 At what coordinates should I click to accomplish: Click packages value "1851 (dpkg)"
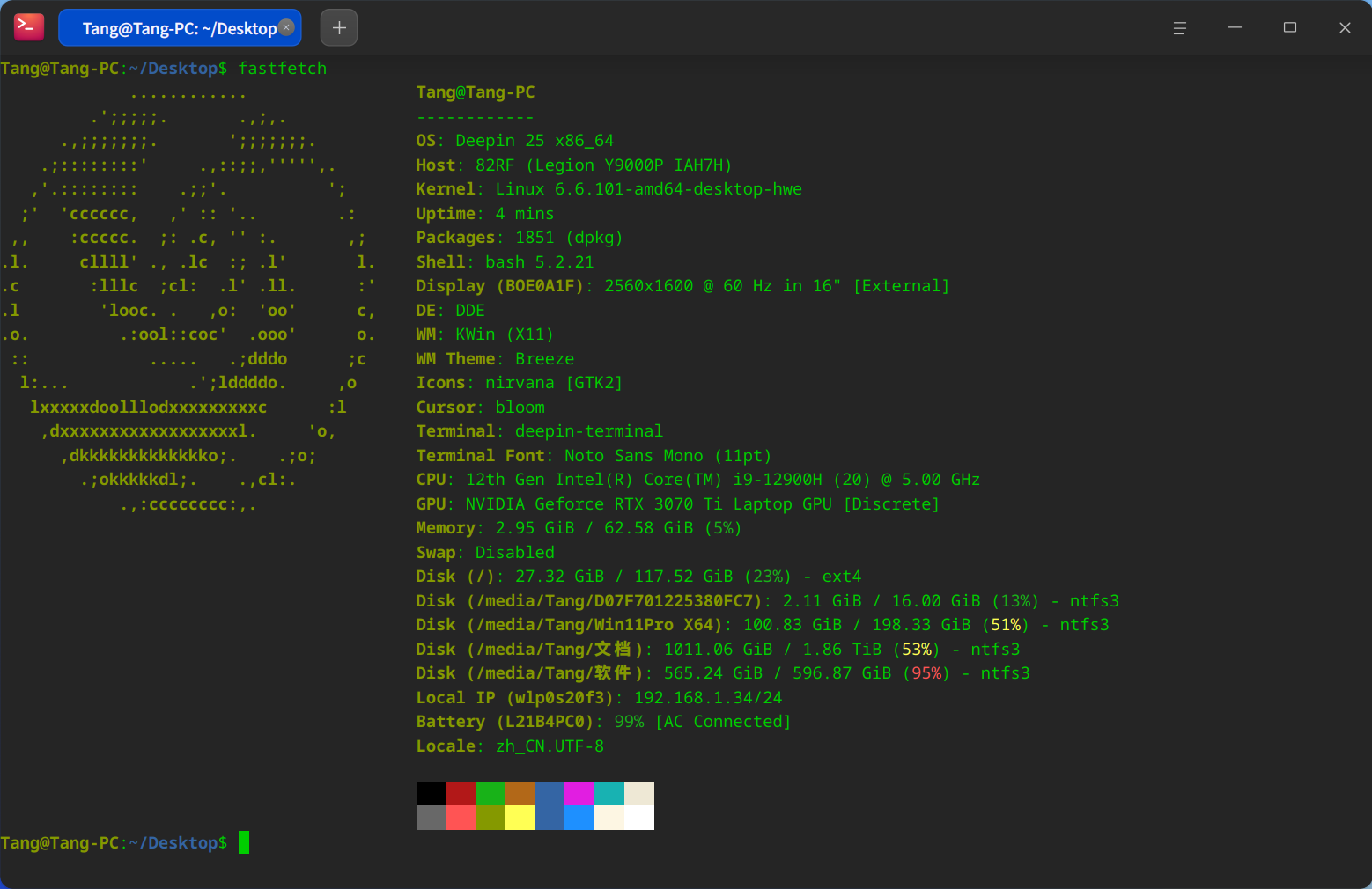pyautogui.click(x=569, y=238)
